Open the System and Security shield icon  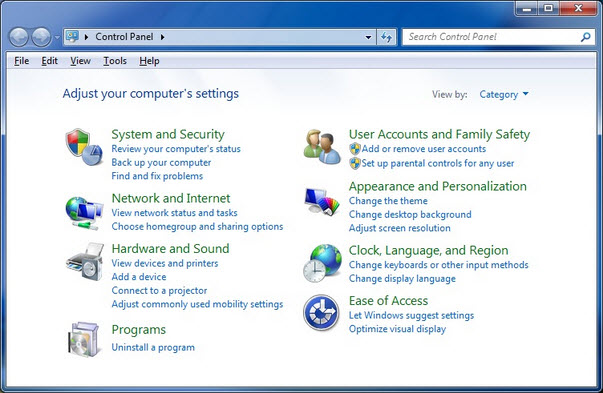(84, 147)
